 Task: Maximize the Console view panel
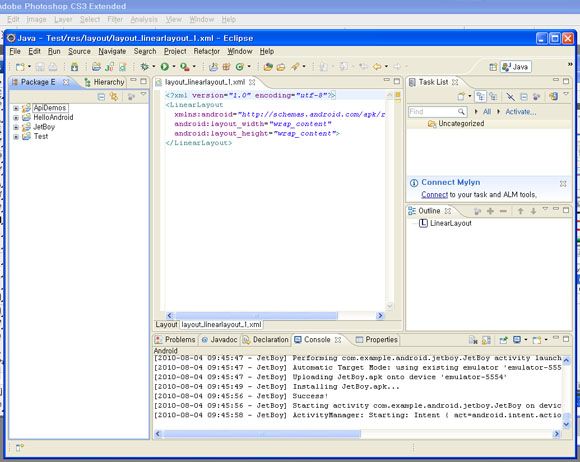[566, 339]
